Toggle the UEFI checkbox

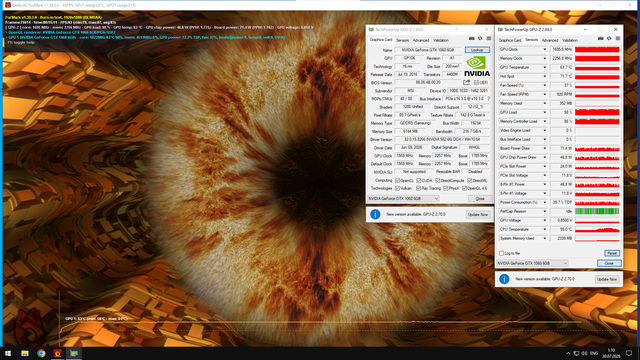pos(476,82)
